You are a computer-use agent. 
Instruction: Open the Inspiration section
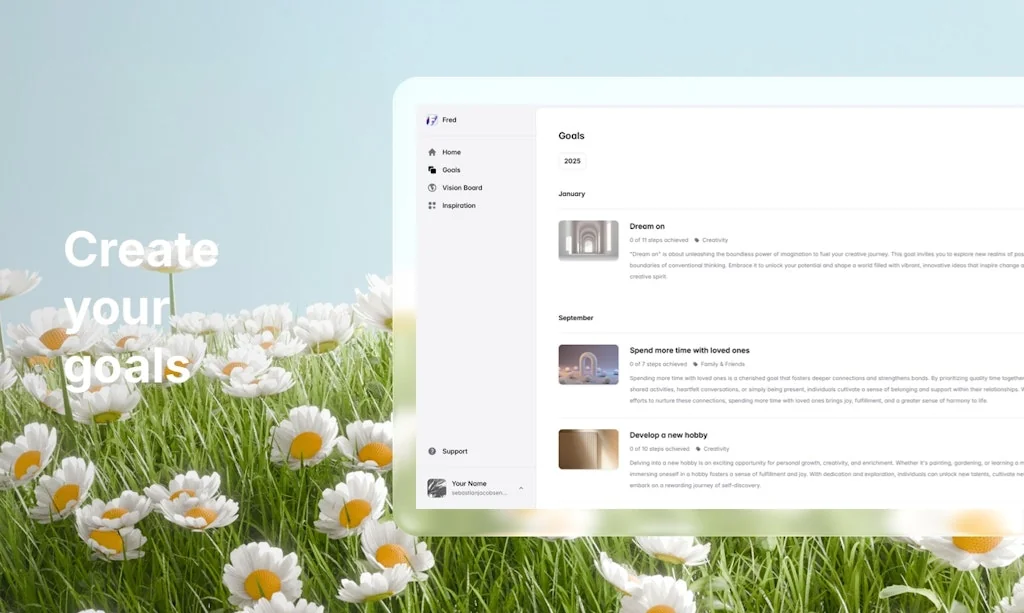click(459, 205)
